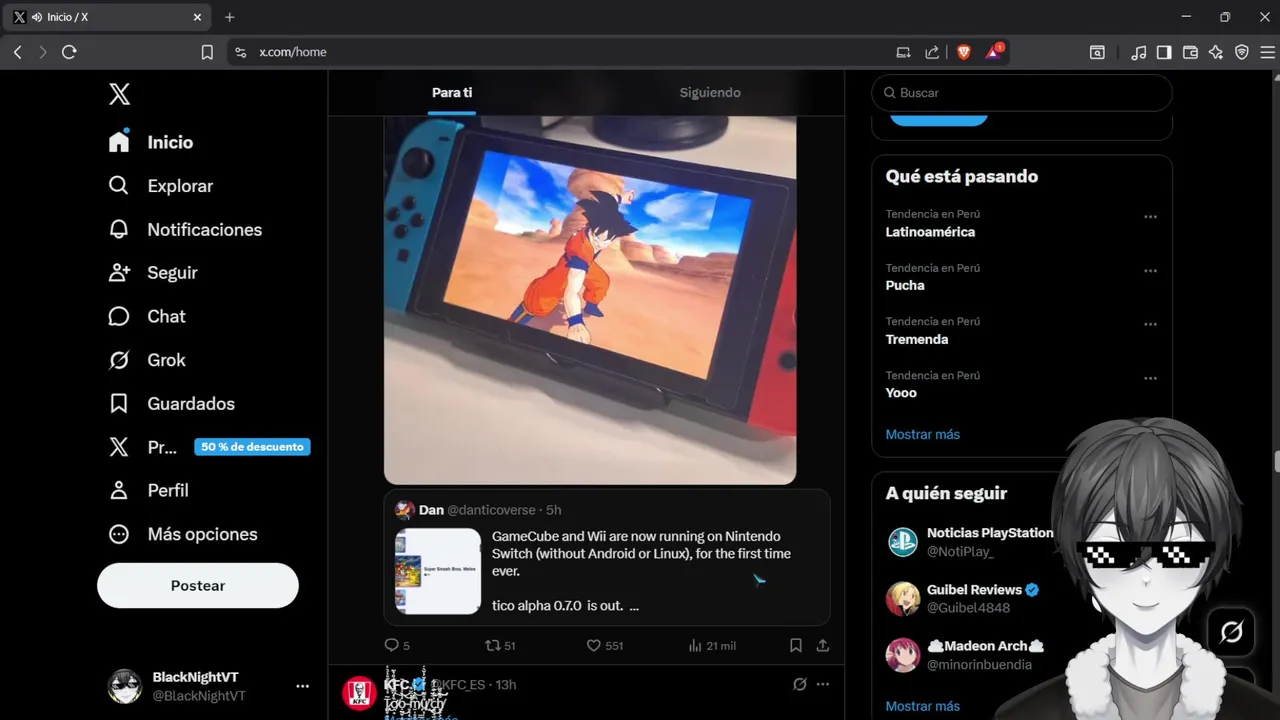Open Guardados bookmarks
1280x720 pixels.
(x=172, y=403)
